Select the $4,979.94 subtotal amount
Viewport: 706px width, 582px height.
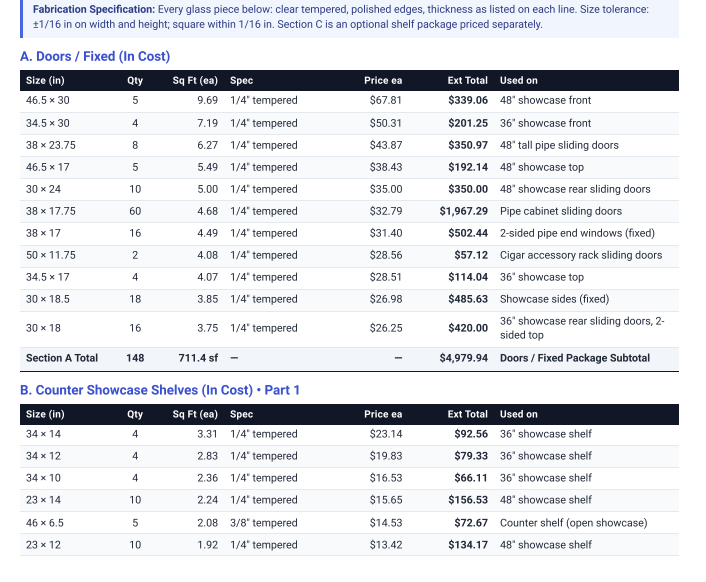click(x=463, y=358)
